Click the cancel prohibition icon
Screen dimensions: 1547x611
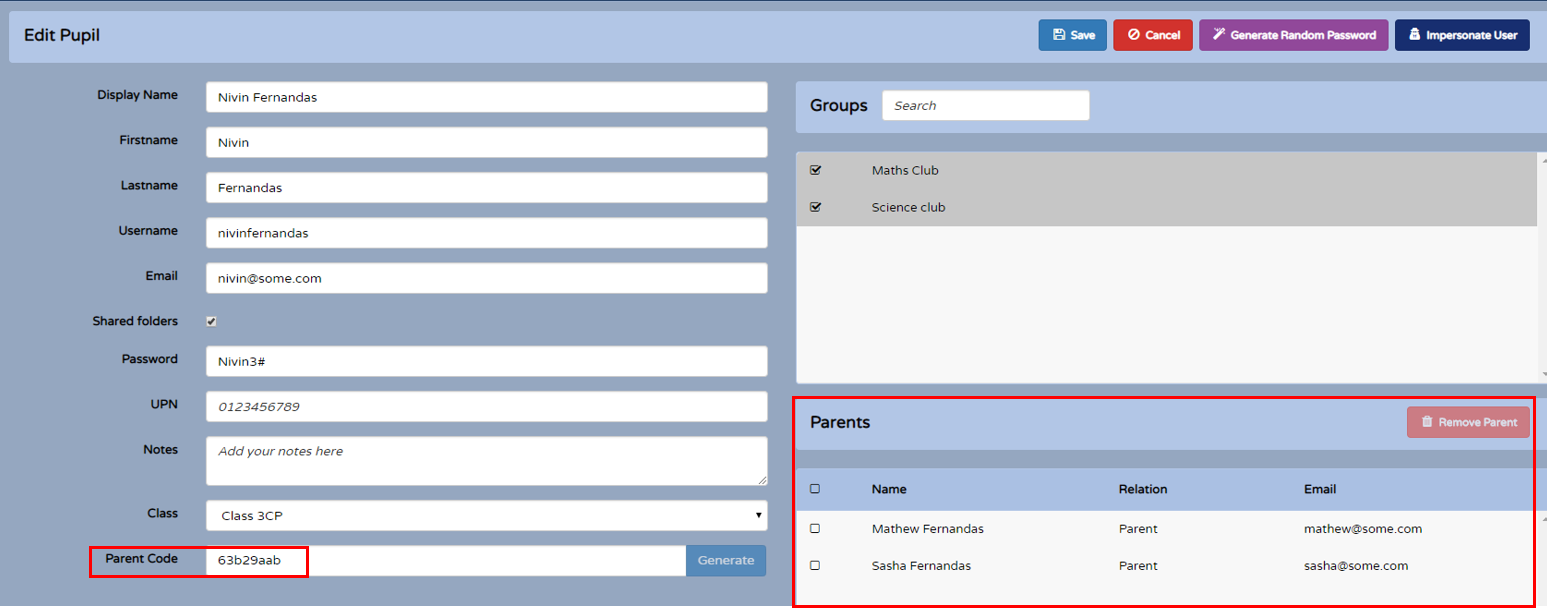pyautogui.click(x=1135, y=34)
